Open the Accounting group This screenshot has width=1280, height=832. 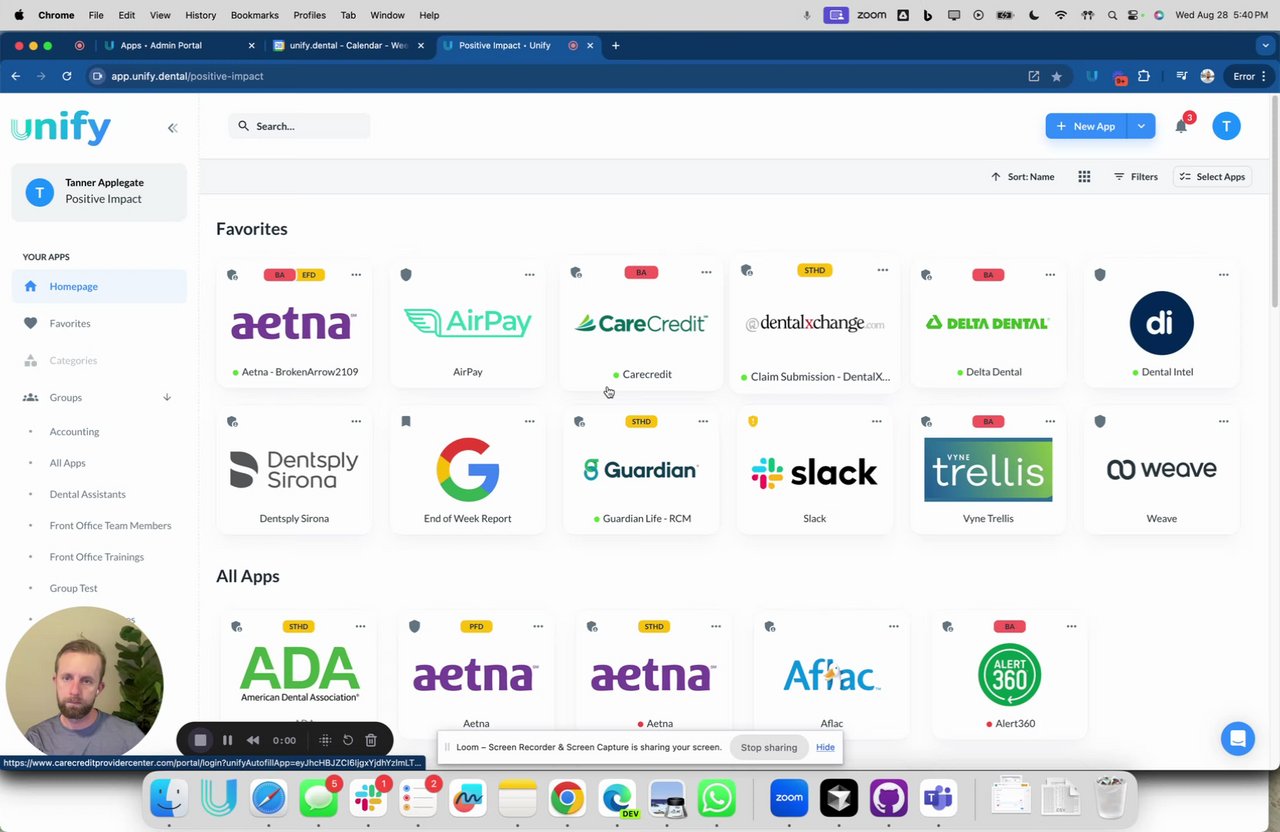74,432
